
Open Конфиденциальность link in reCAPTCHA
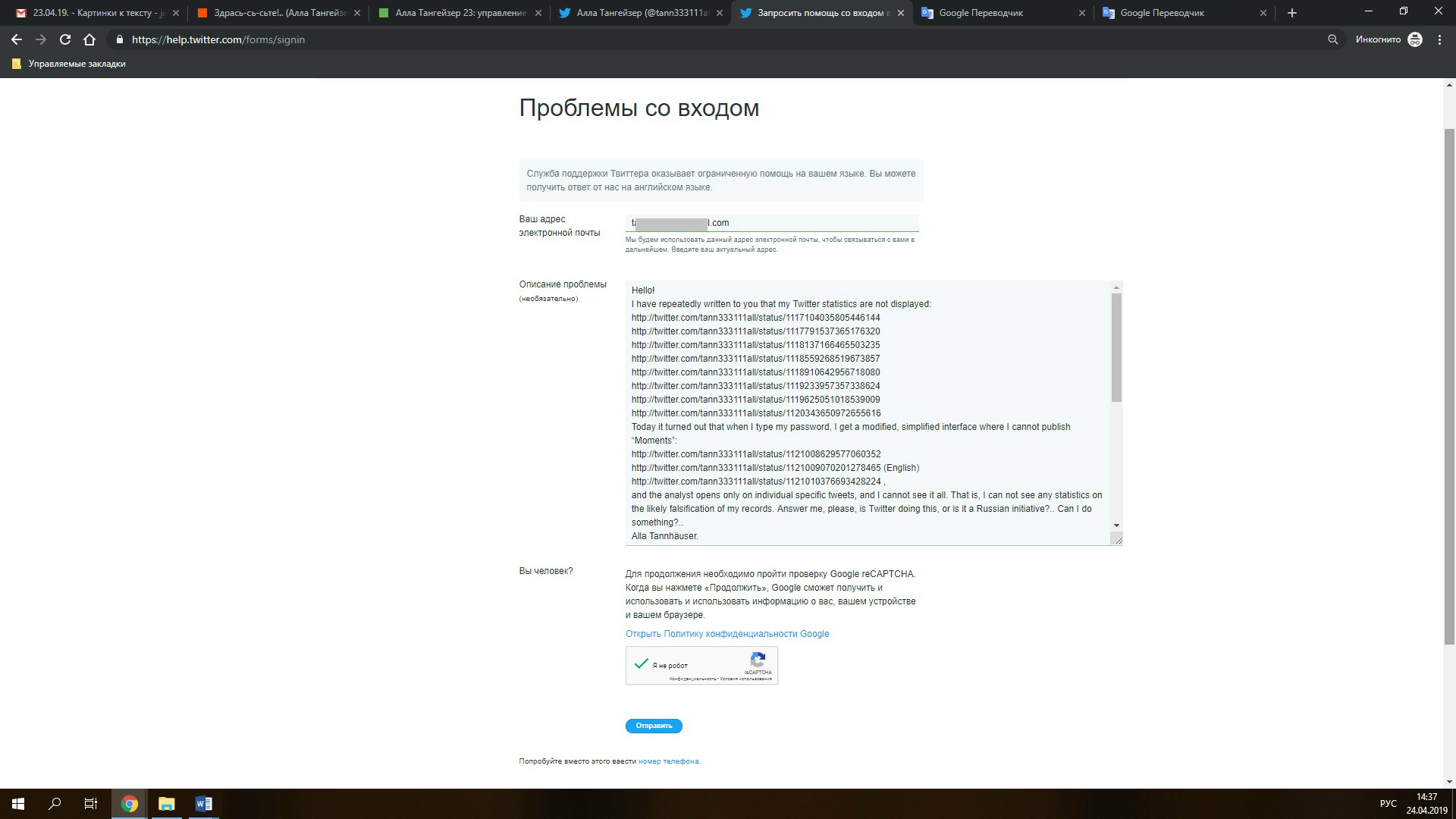click(x=692, y=679)
